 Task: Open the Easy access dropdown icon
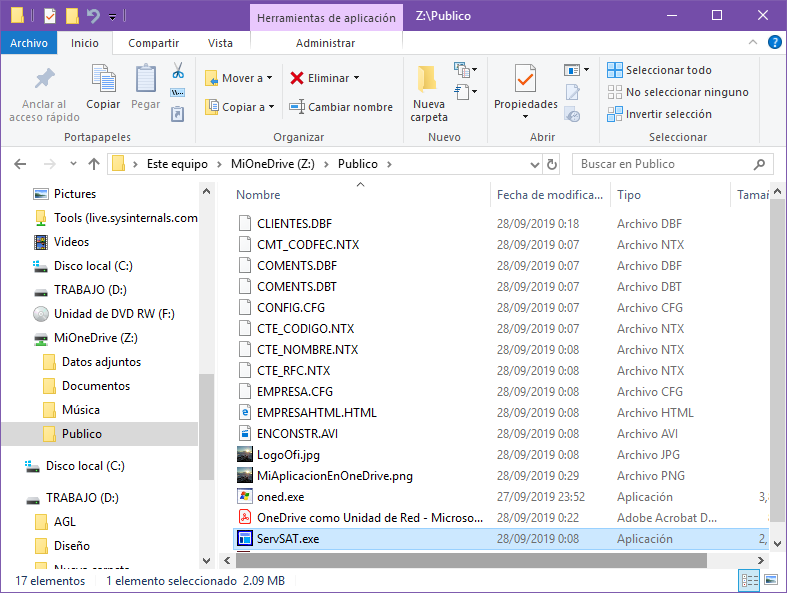pyautogui.click(x=465, y=92)
